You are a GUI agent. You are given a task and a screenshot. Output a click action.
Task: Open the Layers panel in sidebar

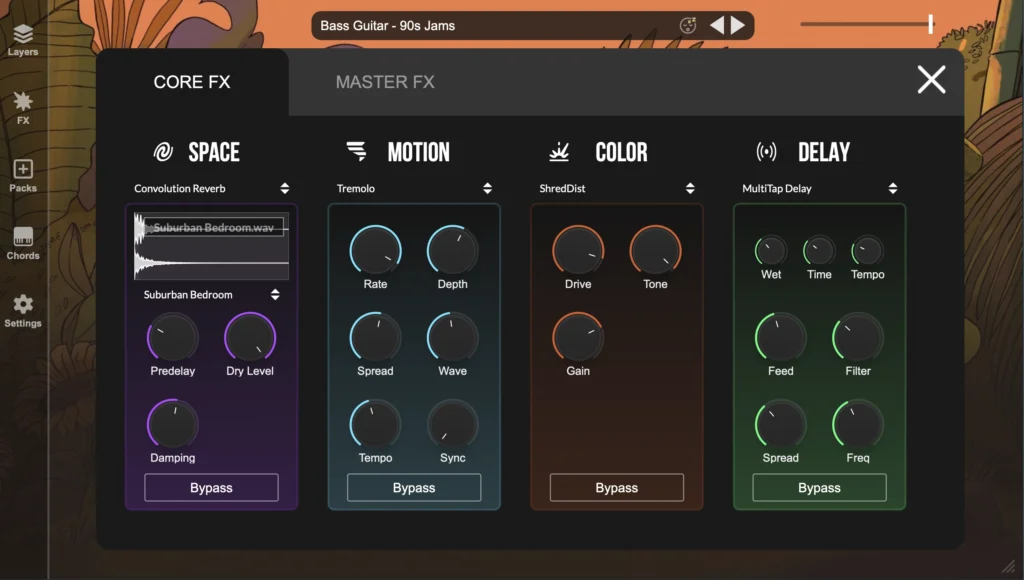[23, 40]
